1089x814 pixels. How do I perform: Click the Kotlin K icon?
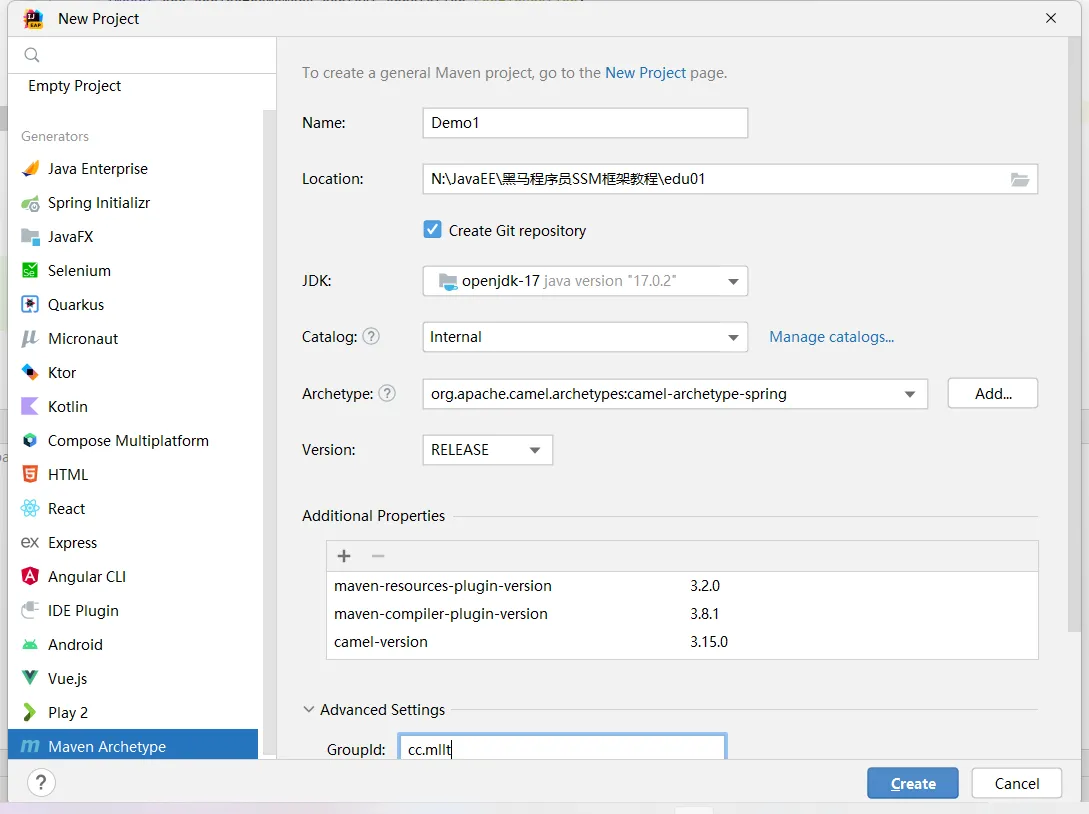[x=30, y=406]
